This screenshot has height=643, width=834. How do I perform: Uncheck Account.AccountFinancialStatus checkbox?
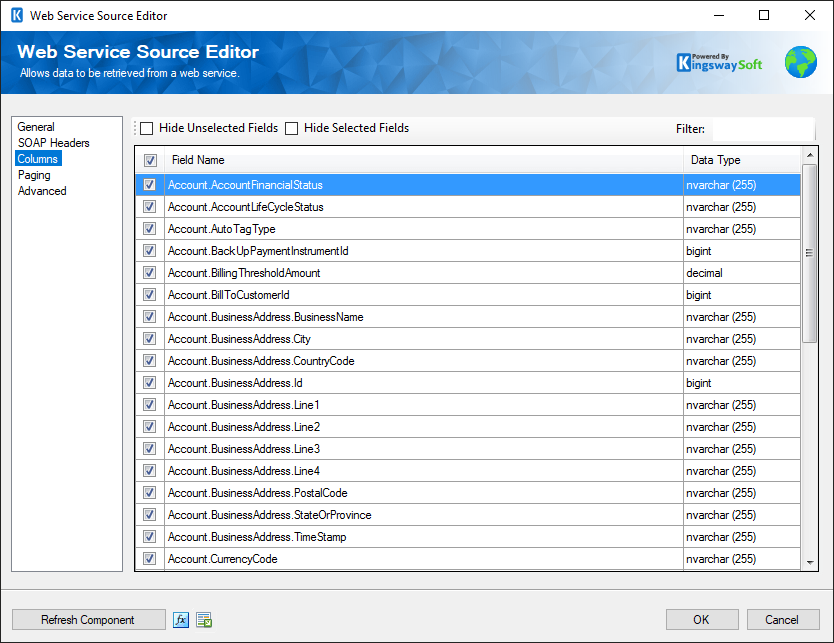point(149,185)
